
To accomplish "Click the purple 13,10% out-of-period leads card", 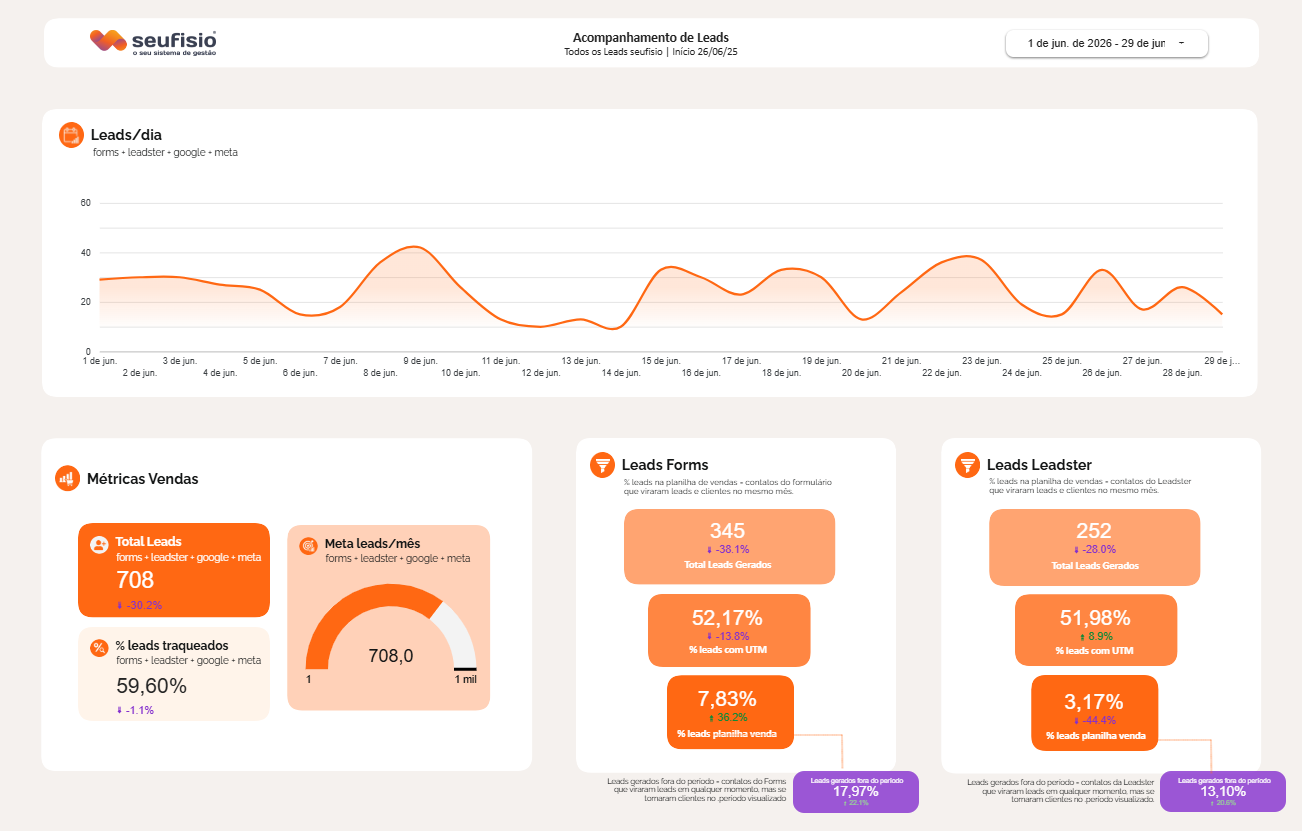I will [x=1223, y=791].
